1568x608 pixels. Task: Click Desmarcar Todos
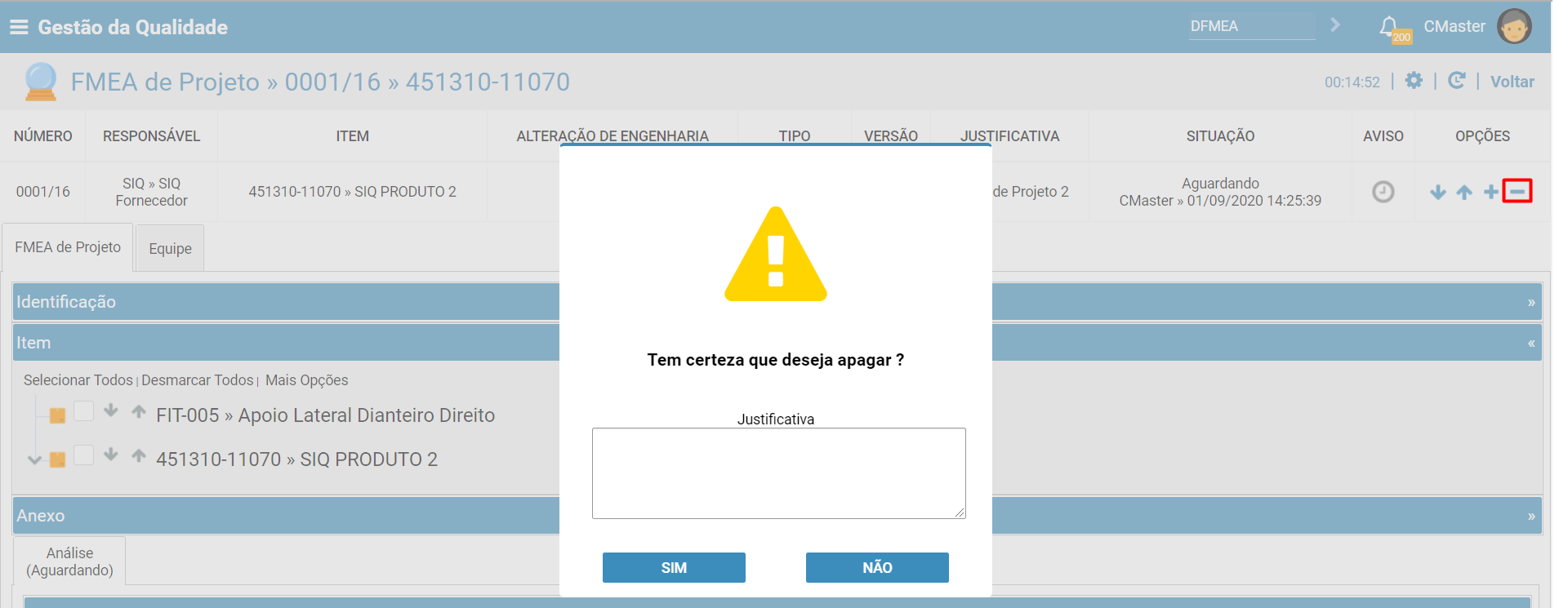click(x=197, y=380)
